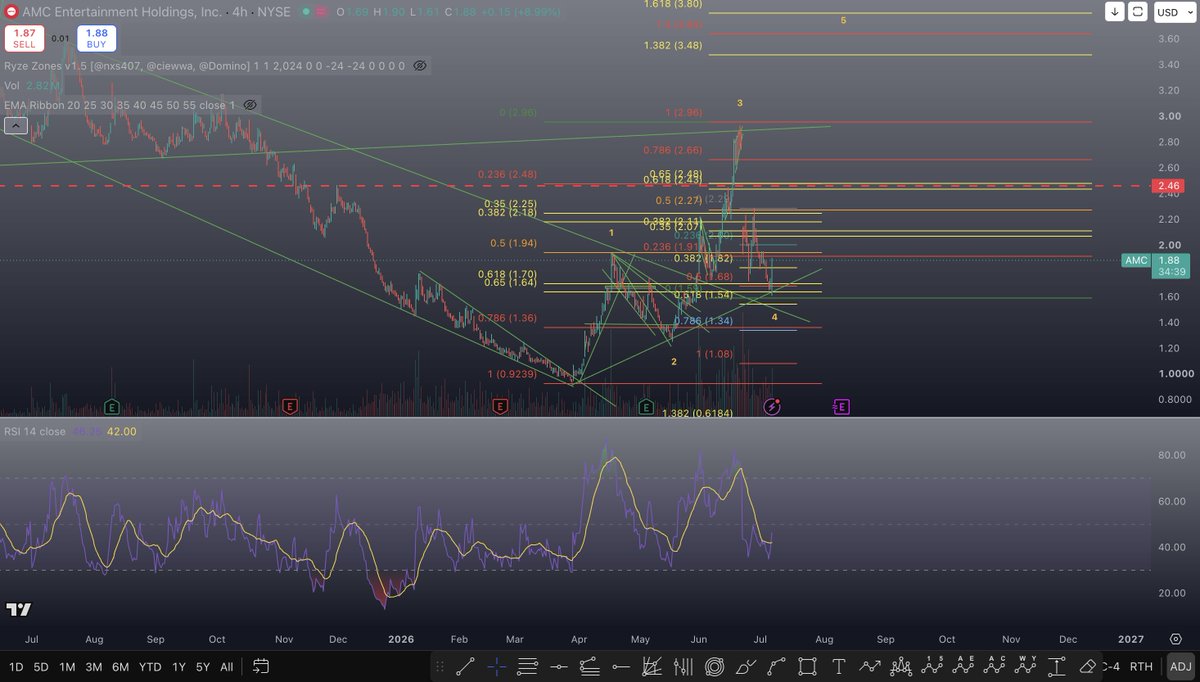Show All time range
The image size is (1200, 682).
click(227, 666)
